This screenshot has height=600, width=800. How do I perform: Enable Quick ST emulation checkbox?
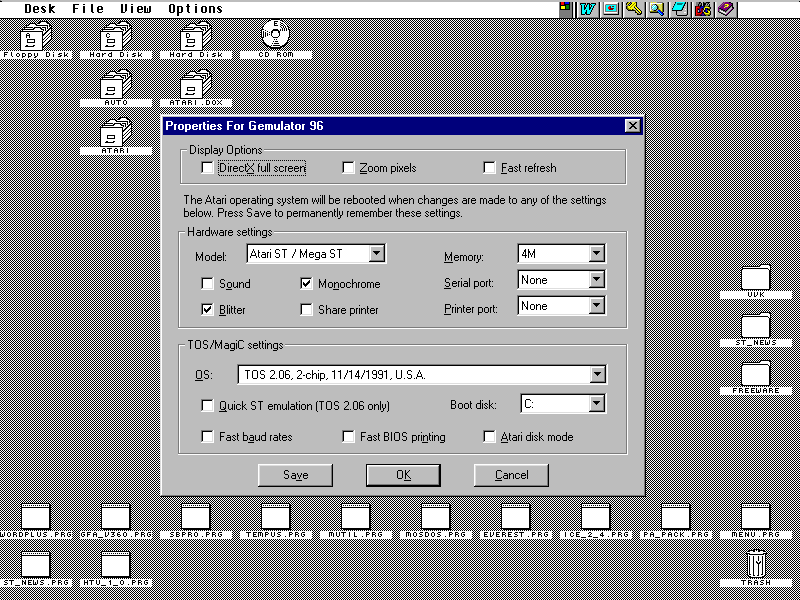[207, 405]
